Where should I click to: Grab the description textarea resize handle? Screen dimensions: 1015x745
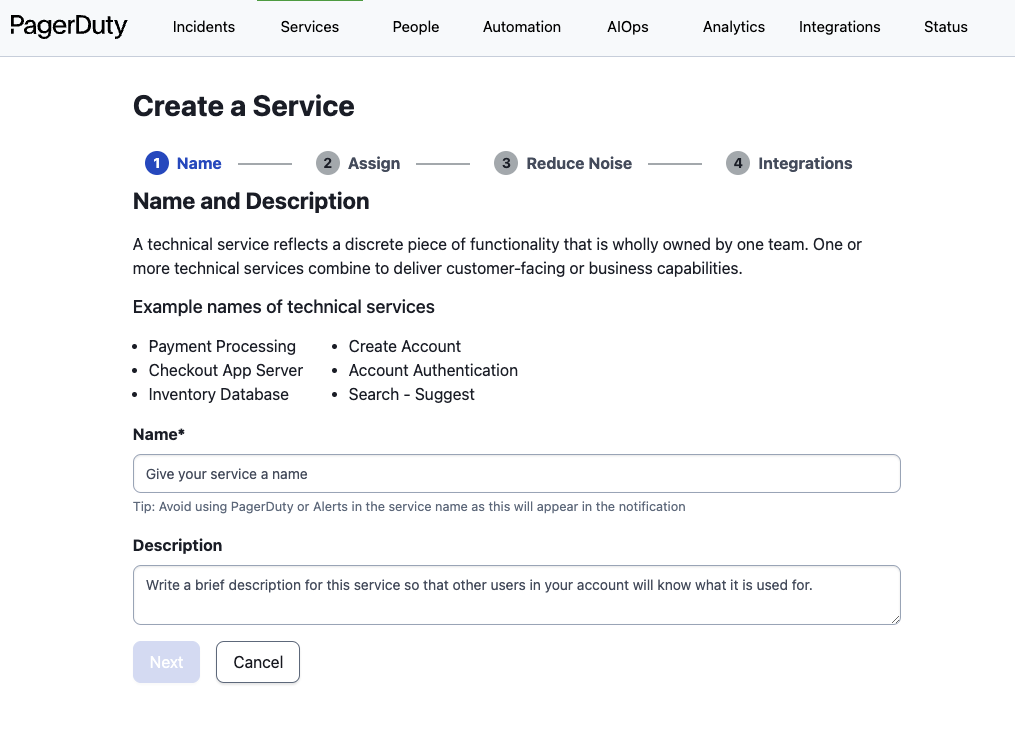pos(895,619)
